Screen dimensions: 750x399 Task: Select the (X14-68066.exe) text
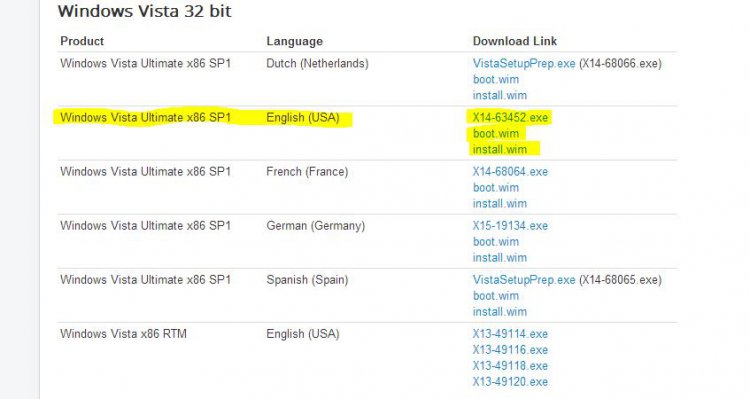click(x=620, y=64)
